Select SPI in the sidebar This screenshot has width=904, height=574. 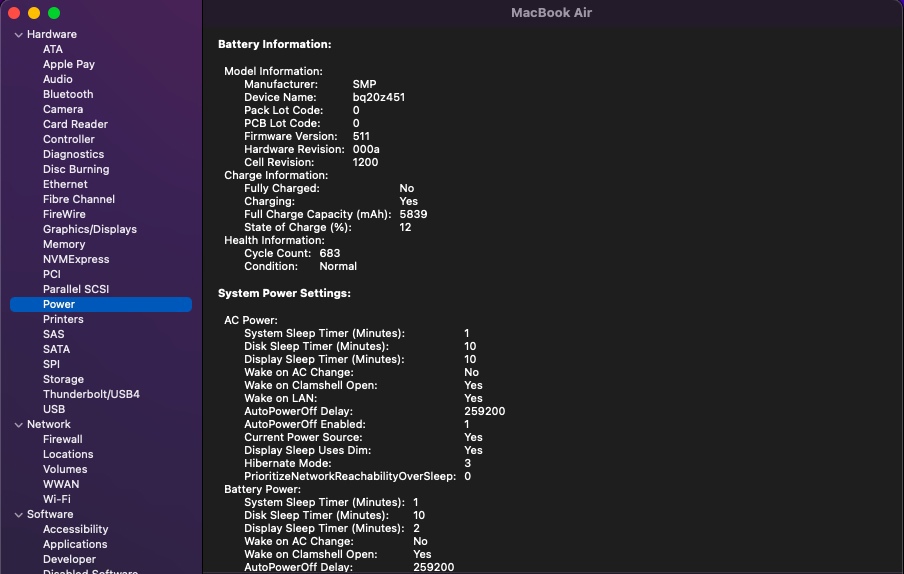click(x=51, y=364)
